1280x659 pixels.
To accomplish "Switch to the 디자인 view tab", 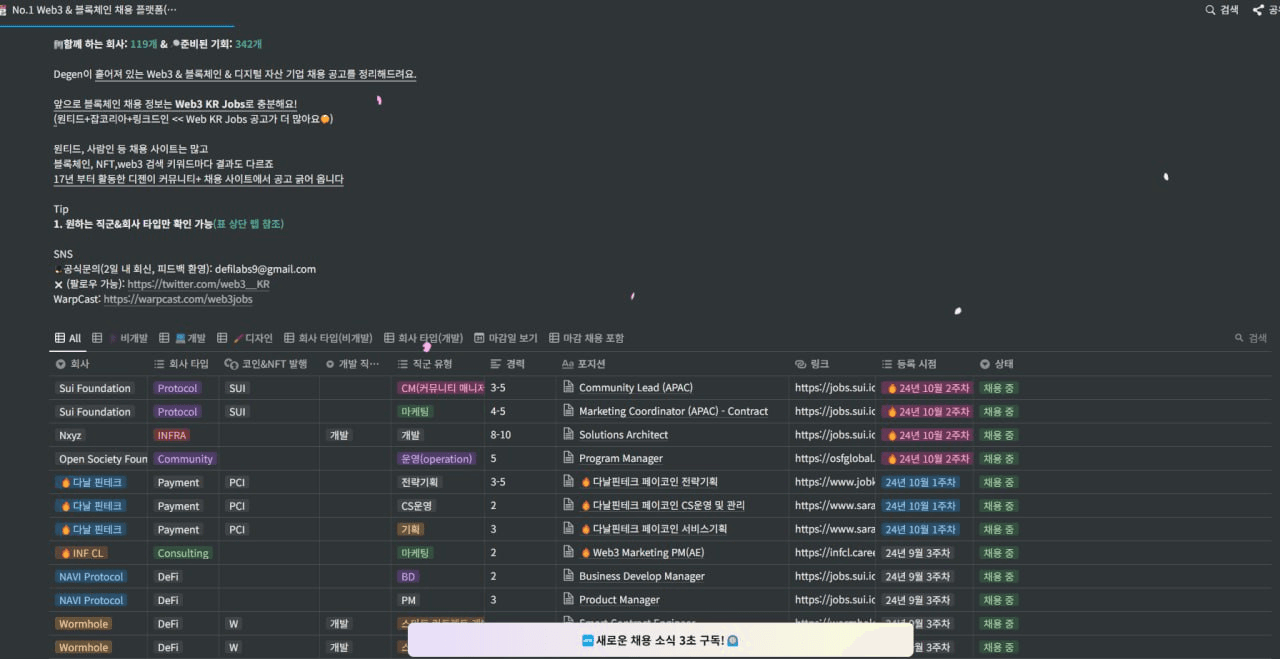I will click(245, 338).
